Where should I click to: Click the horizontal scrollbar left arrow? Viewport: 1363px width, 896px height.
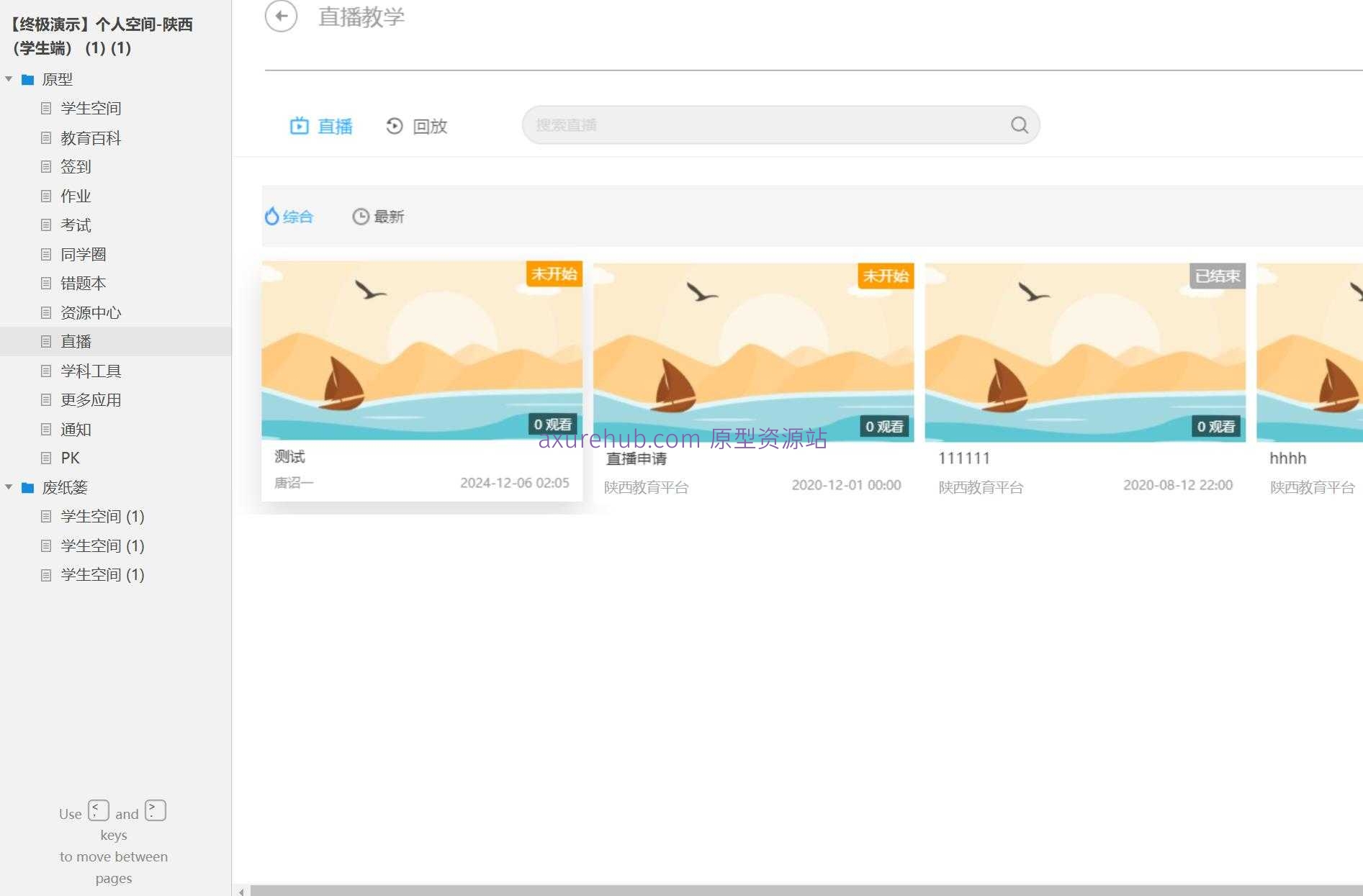tap(241, 891)
